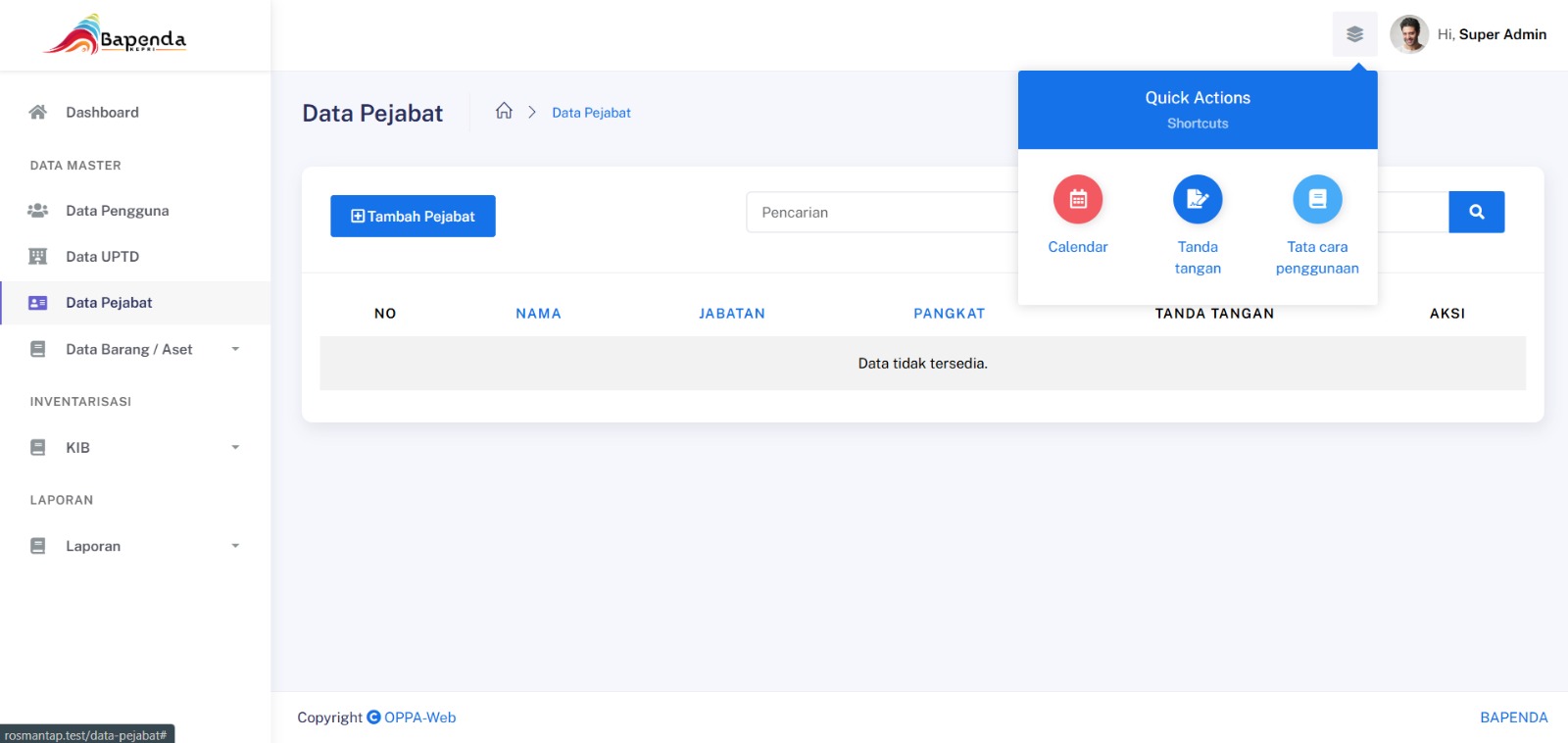Toggle the Quick Actions layers icon
Screen dimensions: 1568x743
[1354, 34]
